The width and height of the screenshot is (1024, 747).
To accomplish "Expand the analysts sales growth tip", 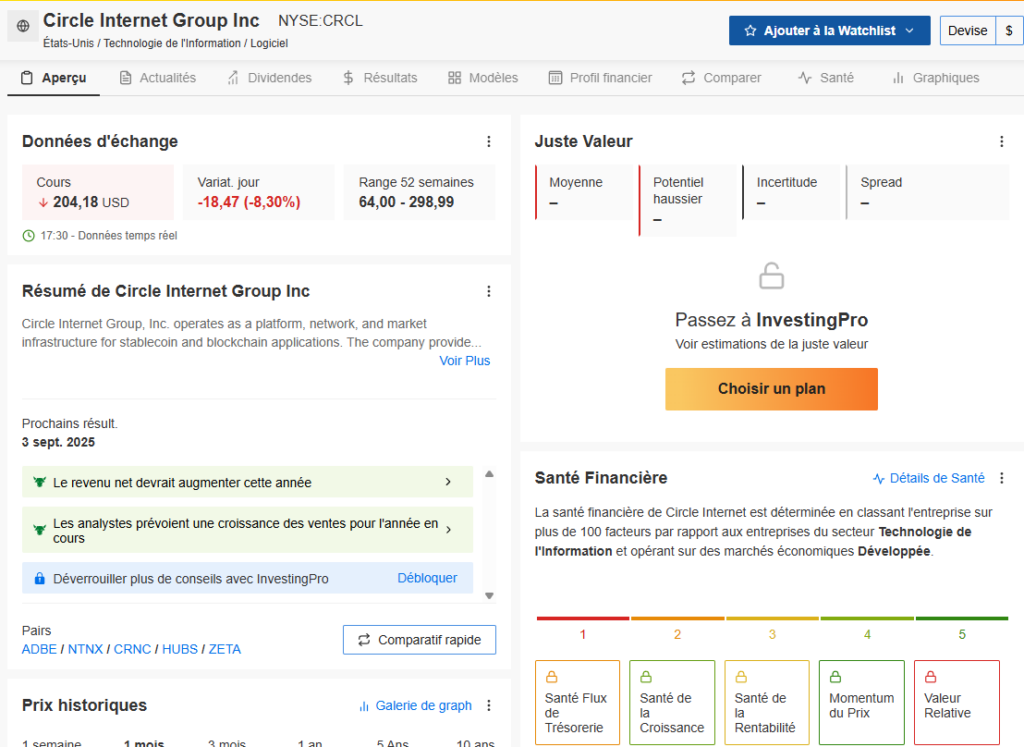I will tap(448, 530).
